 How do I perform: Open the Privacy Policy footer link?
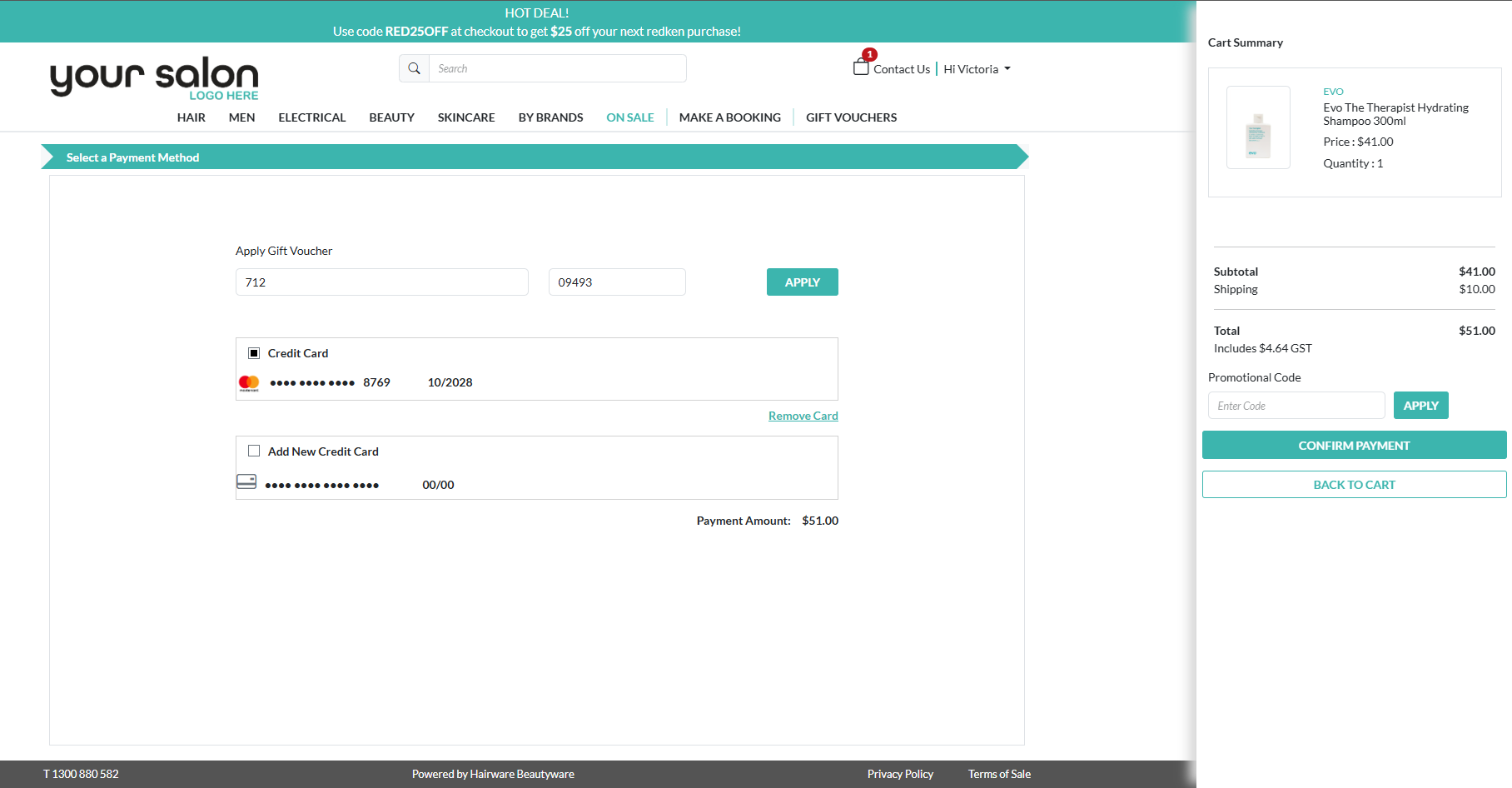900,774
